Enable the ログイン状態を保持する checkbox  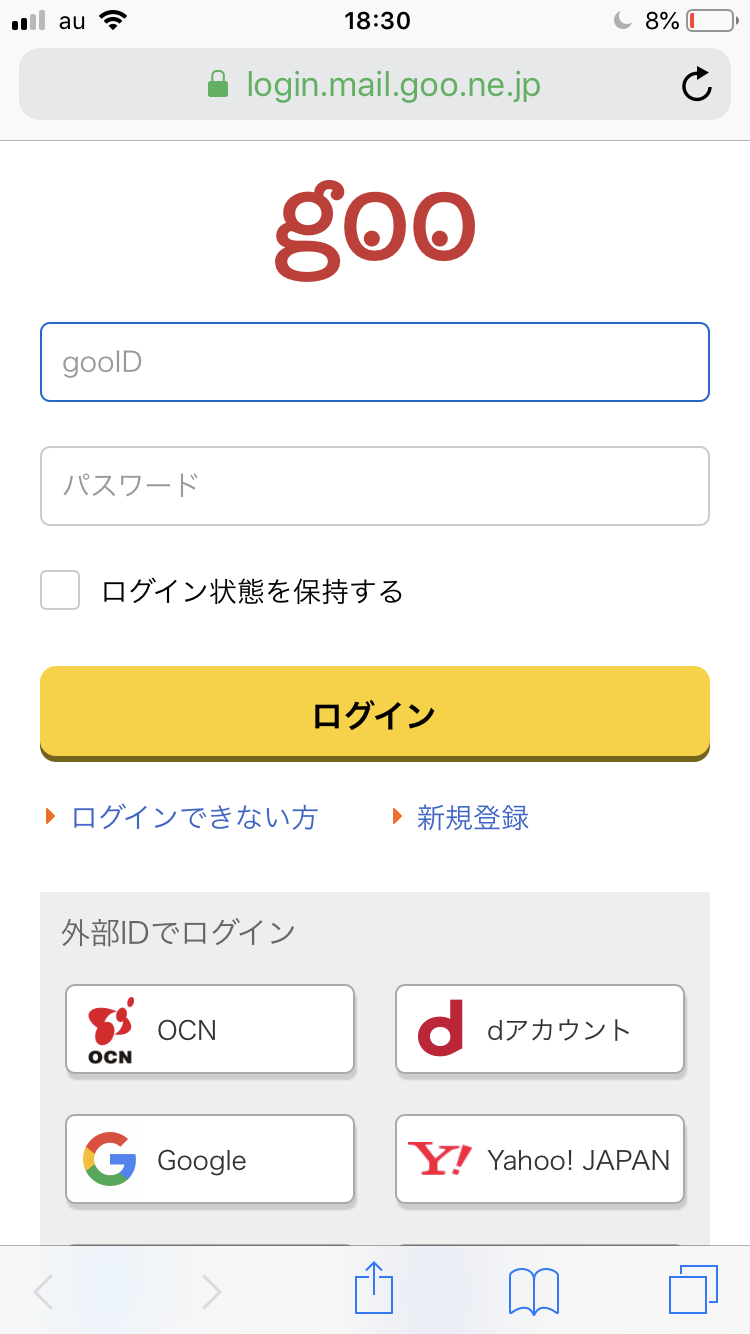tap(60, 590)
